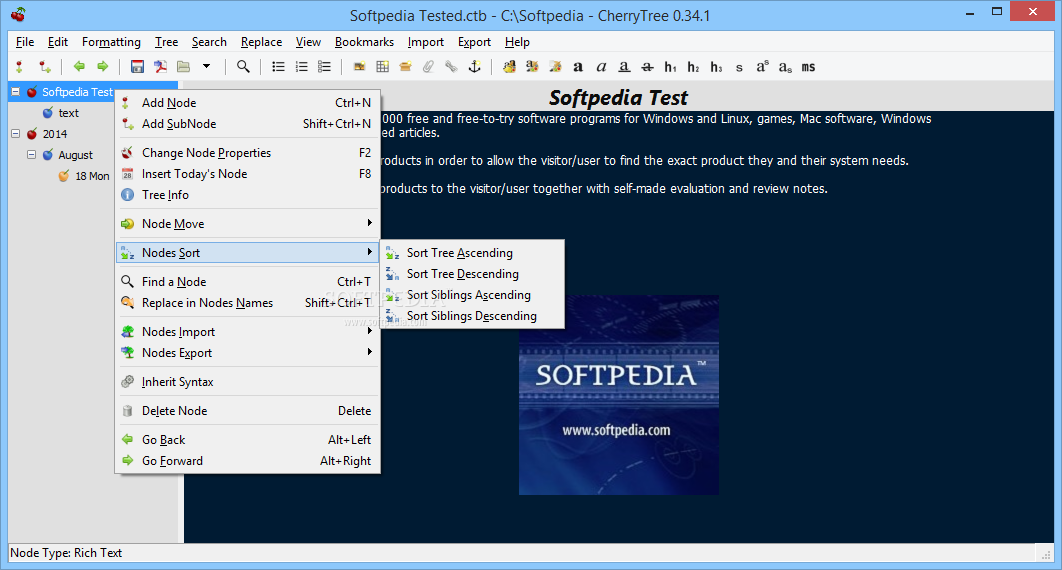Open the Formatting menu
1062x570 pixels.
[x=111, y=42]
